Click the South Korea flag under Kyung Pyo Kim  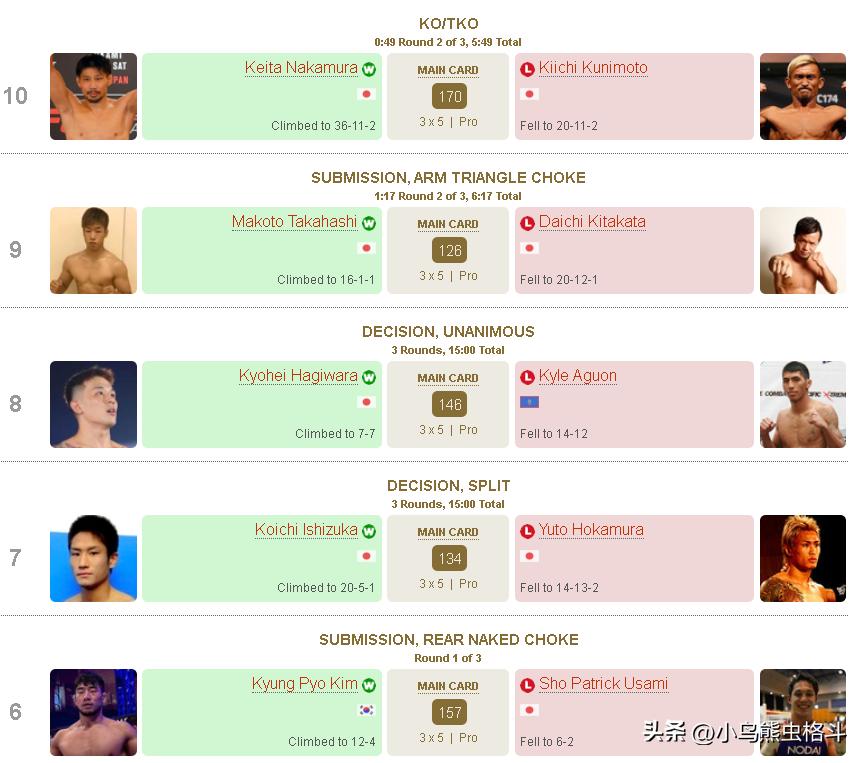tap(366, 710)
